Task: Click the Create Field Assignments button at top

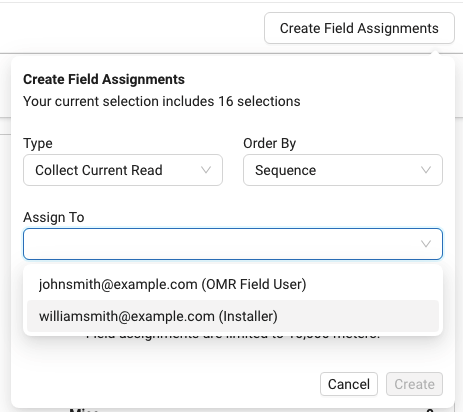Action: click(x=359, y=28)
